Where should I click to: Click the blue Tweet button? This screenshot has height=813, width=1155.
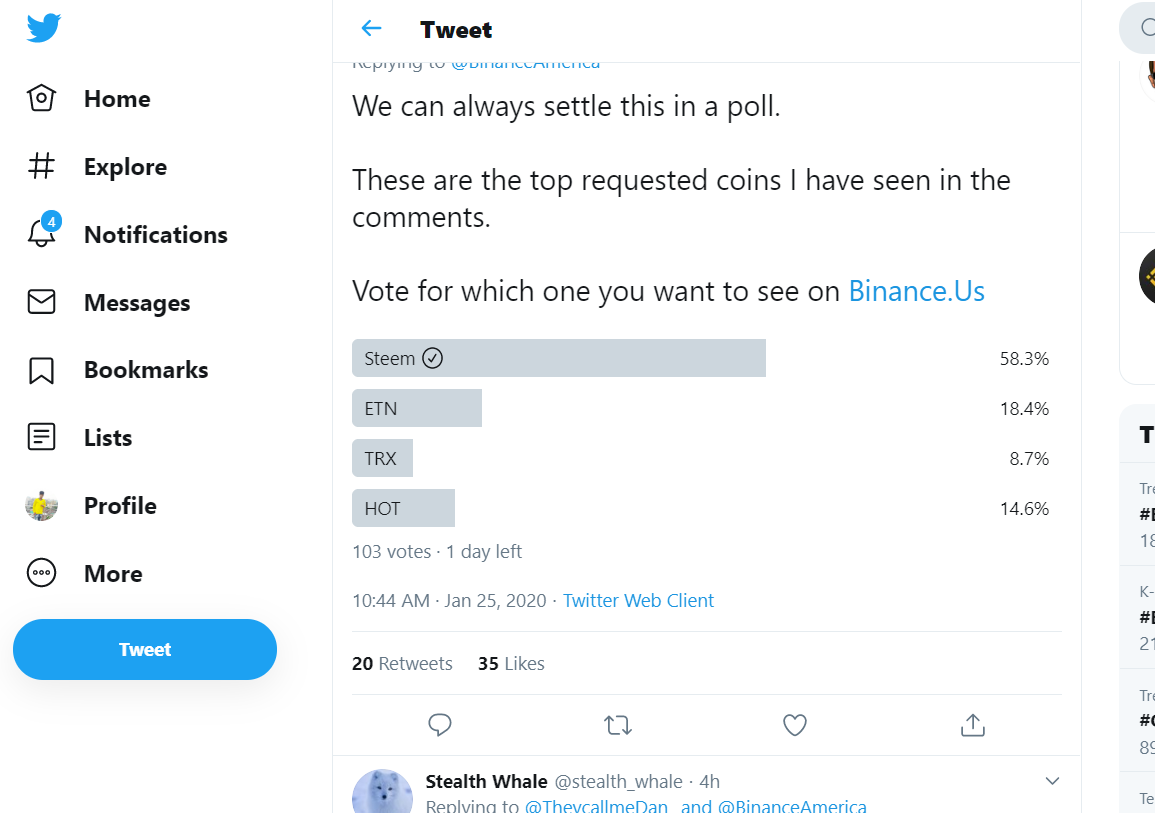coord(145,650)
